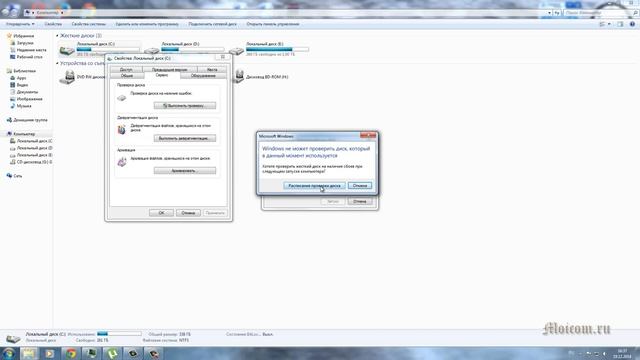Open the Explorer help icon

point(632,24)
